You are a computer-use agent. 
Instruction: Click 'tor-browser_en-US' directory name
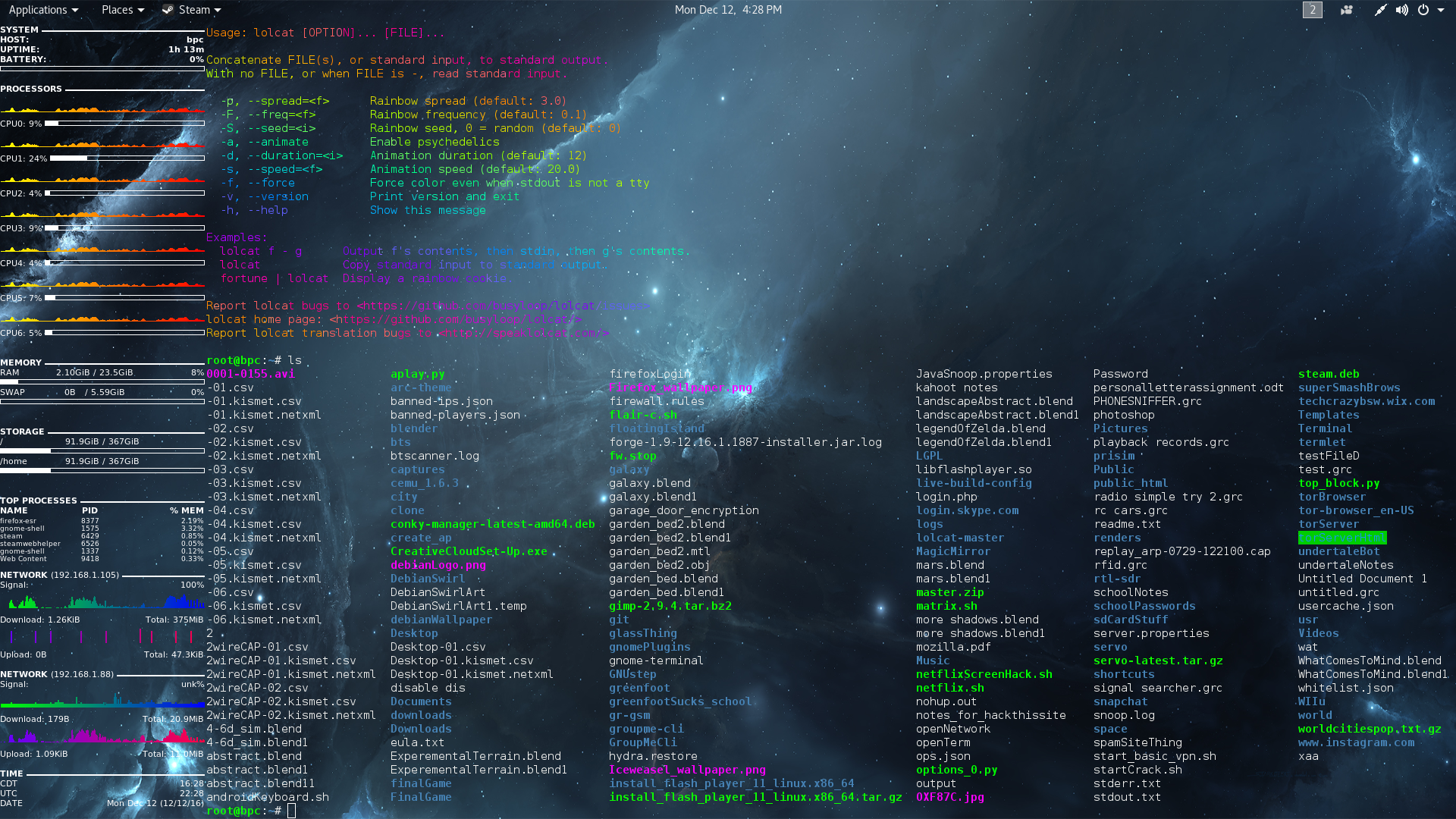click(1356, 510)
